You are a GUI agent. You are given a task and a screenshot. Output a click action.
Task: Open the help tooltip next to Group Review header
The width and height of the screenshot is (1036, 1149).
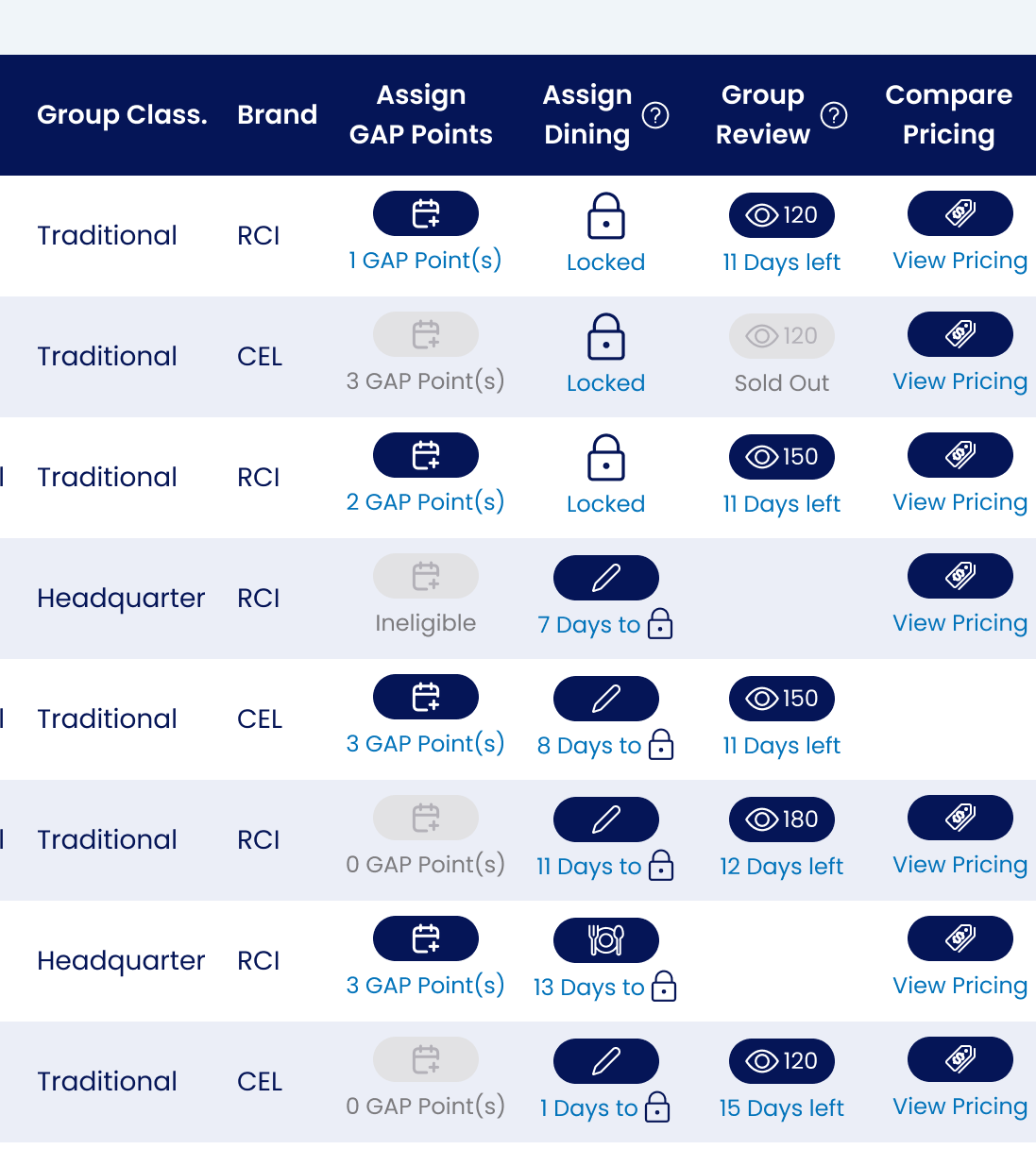[x=834, y=115]
